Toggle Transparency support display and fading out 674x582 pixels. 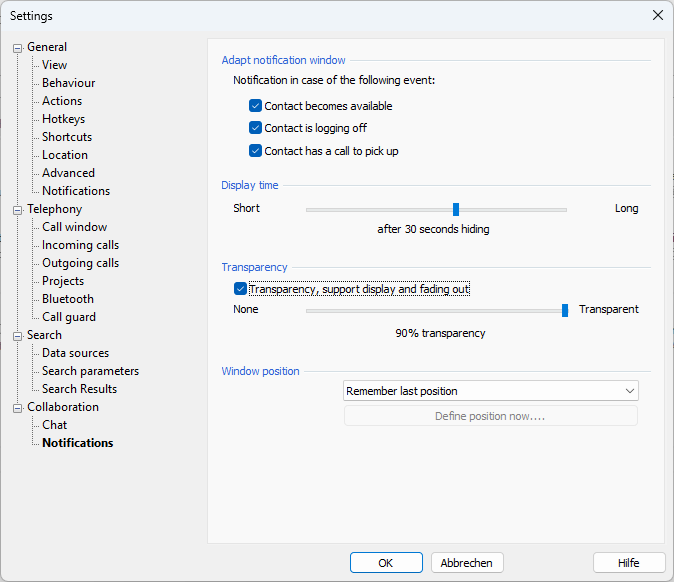click(240, 289)
